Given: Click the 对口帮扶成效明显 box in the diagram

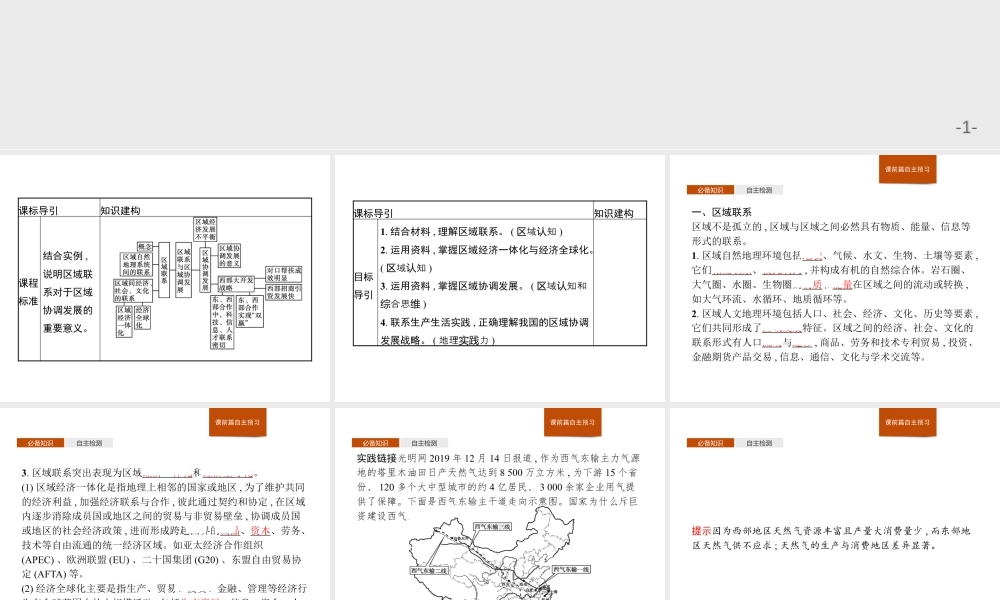Looking at the screenshot, I should [284, 272].
